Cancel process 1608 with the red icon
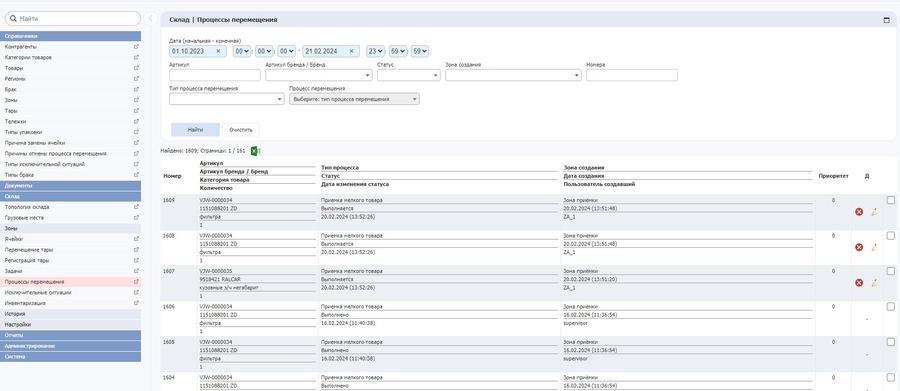Image resolution: width=900 pixels, height=391 pixels. point(859,247)
